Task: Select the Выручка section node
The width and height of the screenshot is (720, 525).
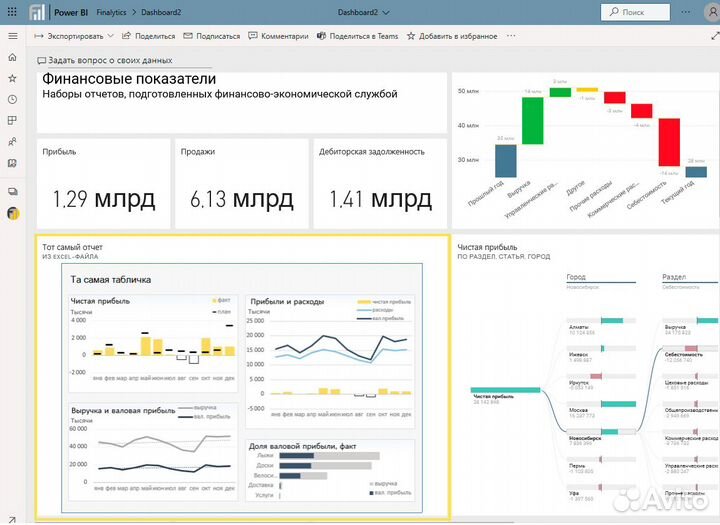Action: [691, 321]
